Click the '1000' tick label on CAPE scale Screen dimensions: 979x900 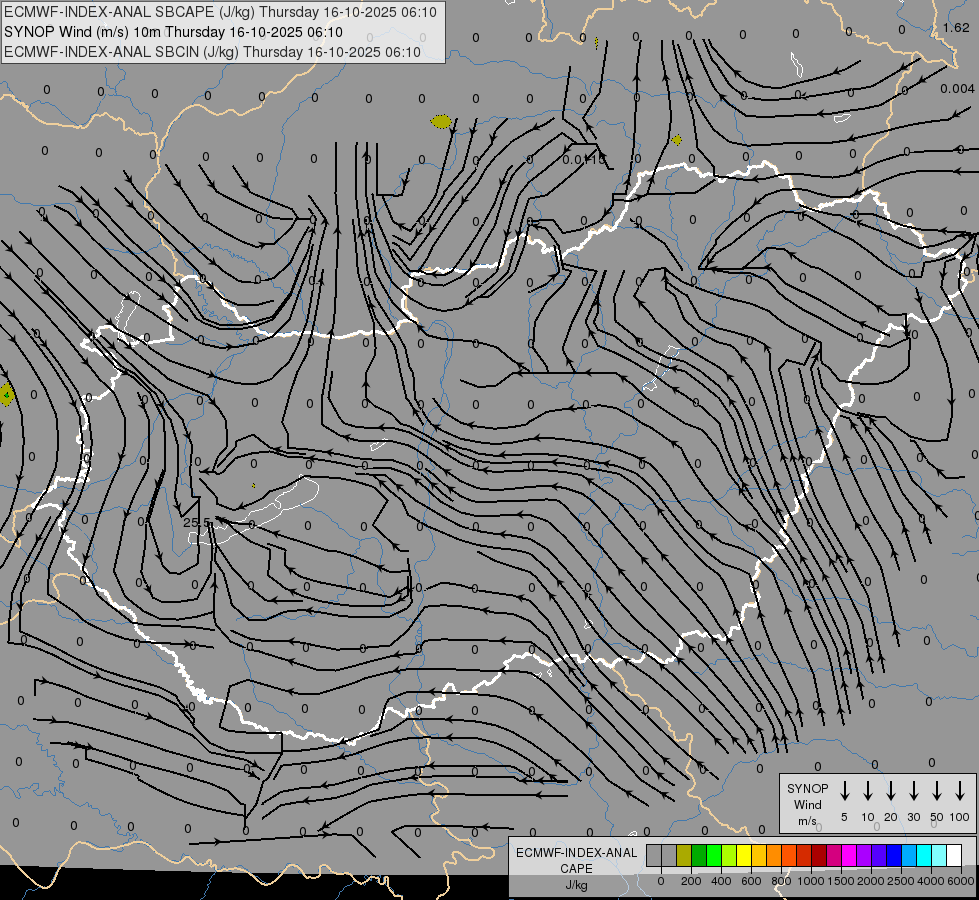[x=810, y=881]
